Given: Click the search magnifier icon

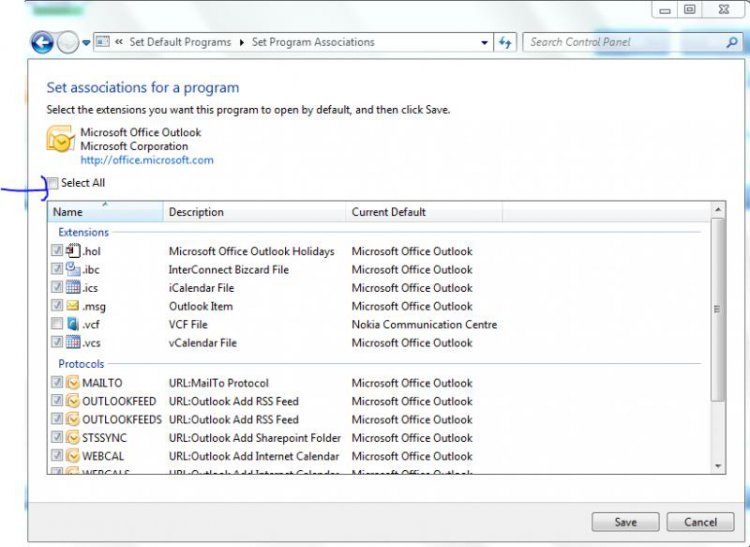Looking at the screenshot, I should [x=732, y=43].
